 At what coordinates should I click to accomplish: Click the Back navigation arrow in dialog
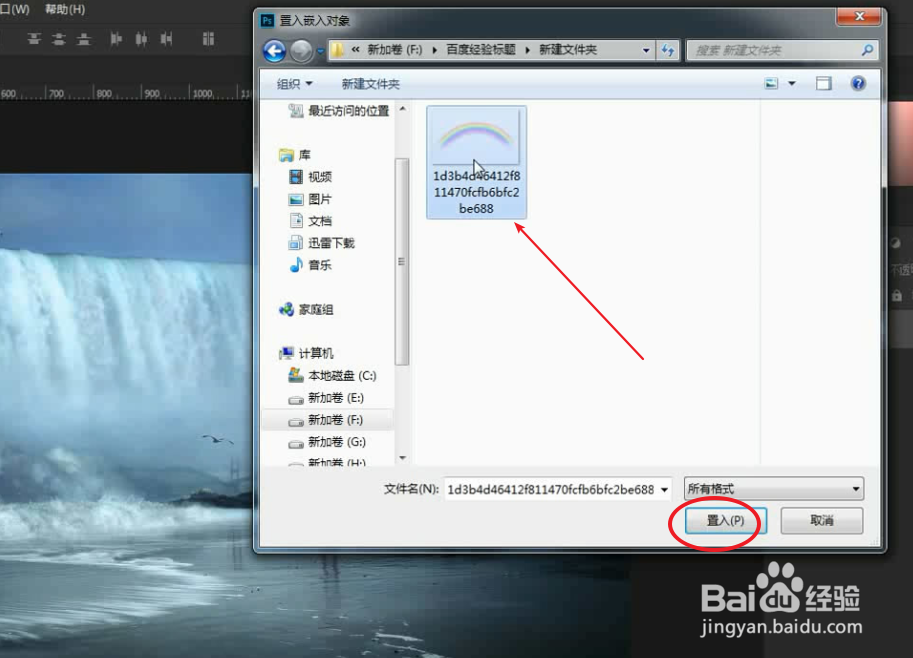tap(274, 51)
